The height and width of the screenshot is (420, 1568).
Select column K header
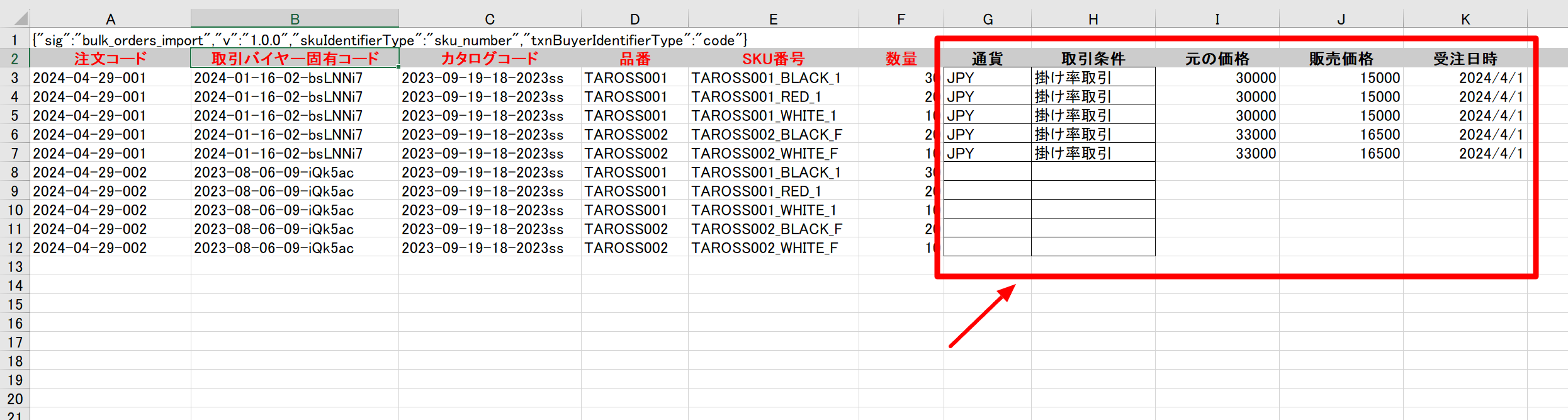(1465, 19)
